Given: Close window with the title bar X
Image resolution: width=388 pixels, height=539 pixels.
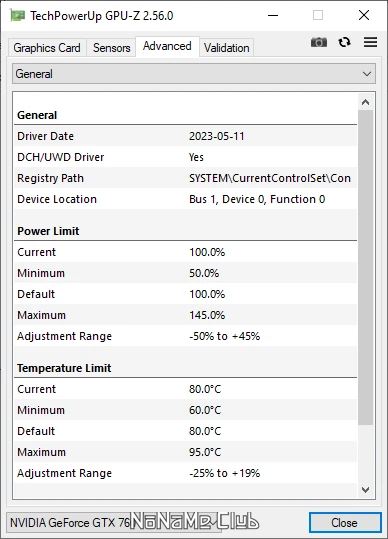Looking at the screenshot, I should [364, 15].
